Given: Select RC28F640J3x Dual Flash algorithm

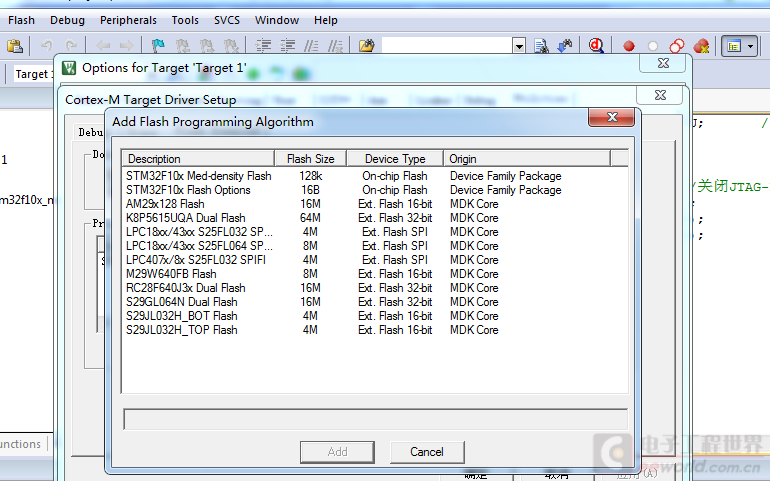Looking at the screenshot, I should click(374, 288).
